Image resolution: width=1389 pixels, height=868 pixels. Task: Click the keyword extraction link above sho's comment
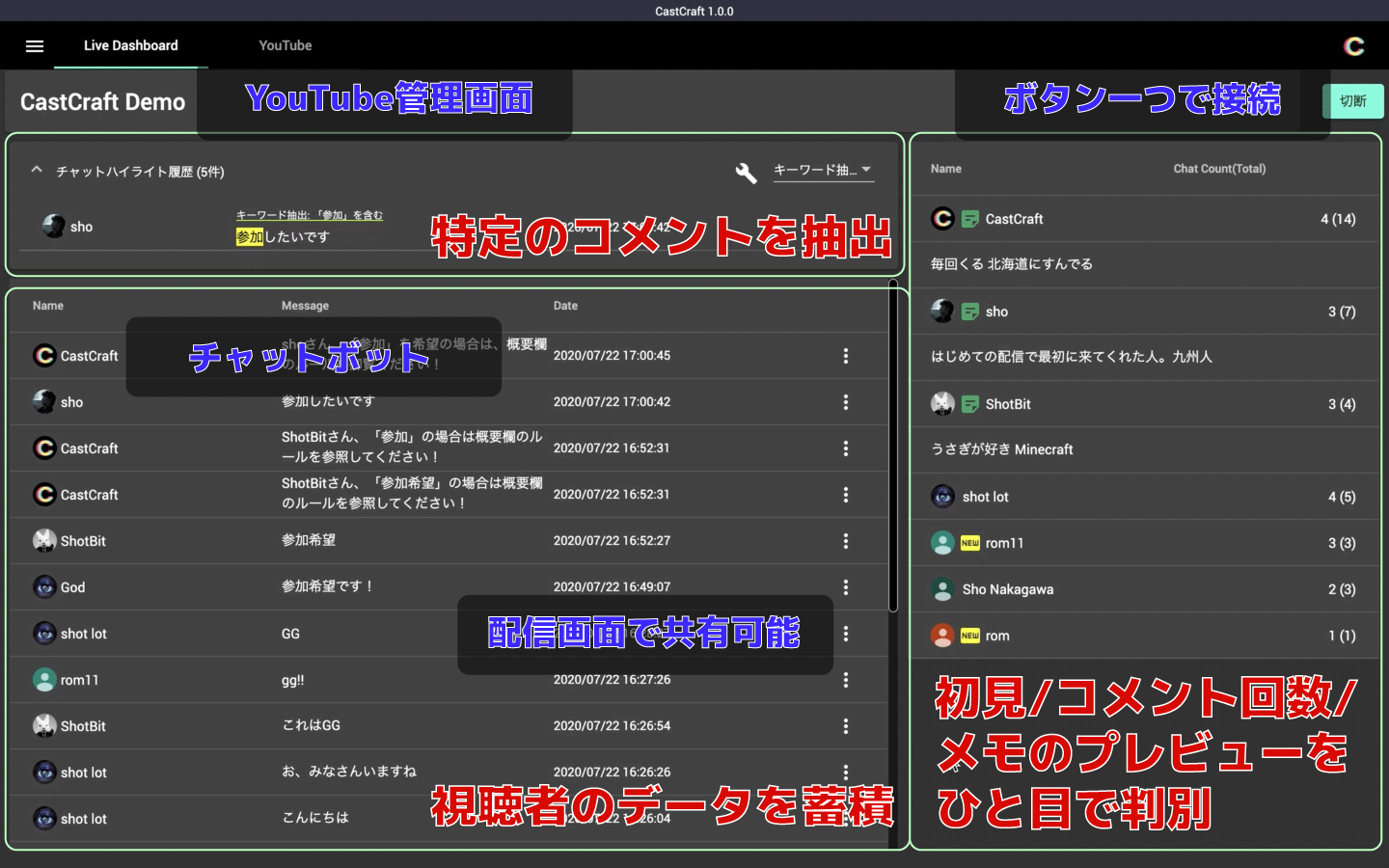(309, 214)
